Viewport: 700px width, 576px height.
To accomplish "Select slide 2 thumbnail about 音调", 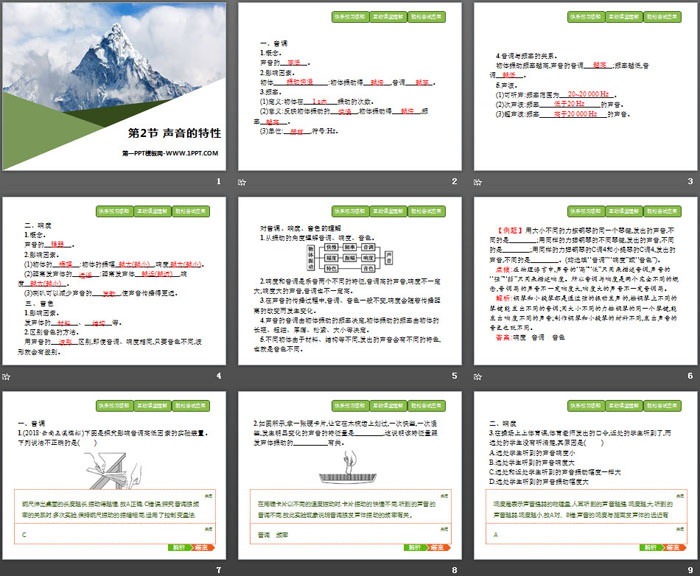I will [x=350, y=86].
